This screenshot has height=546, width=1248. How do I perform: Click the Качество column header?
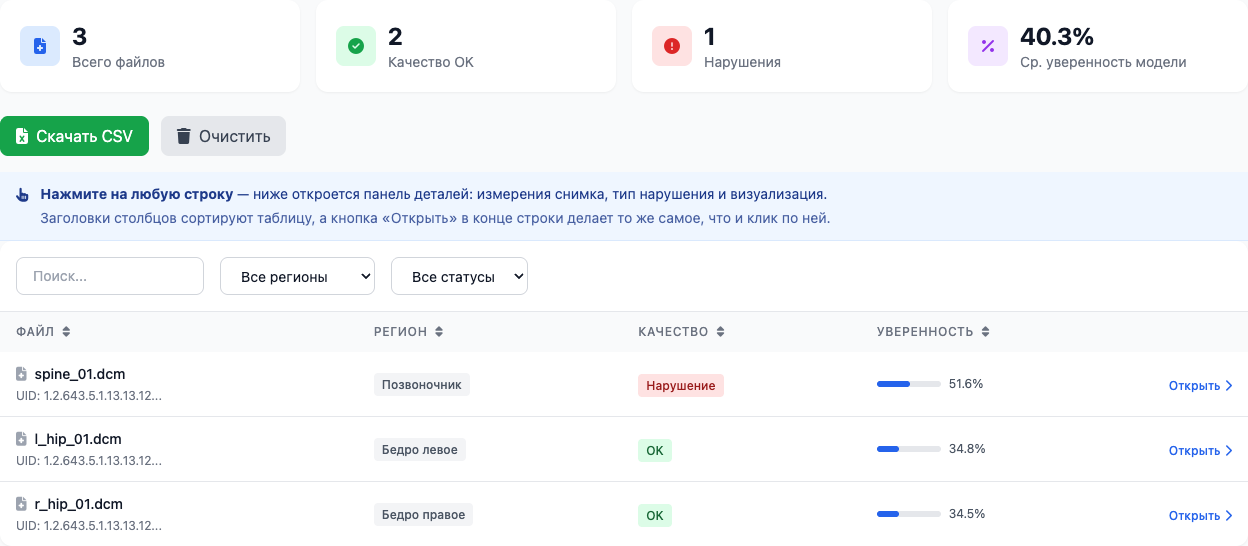click(x=681, y=332)
